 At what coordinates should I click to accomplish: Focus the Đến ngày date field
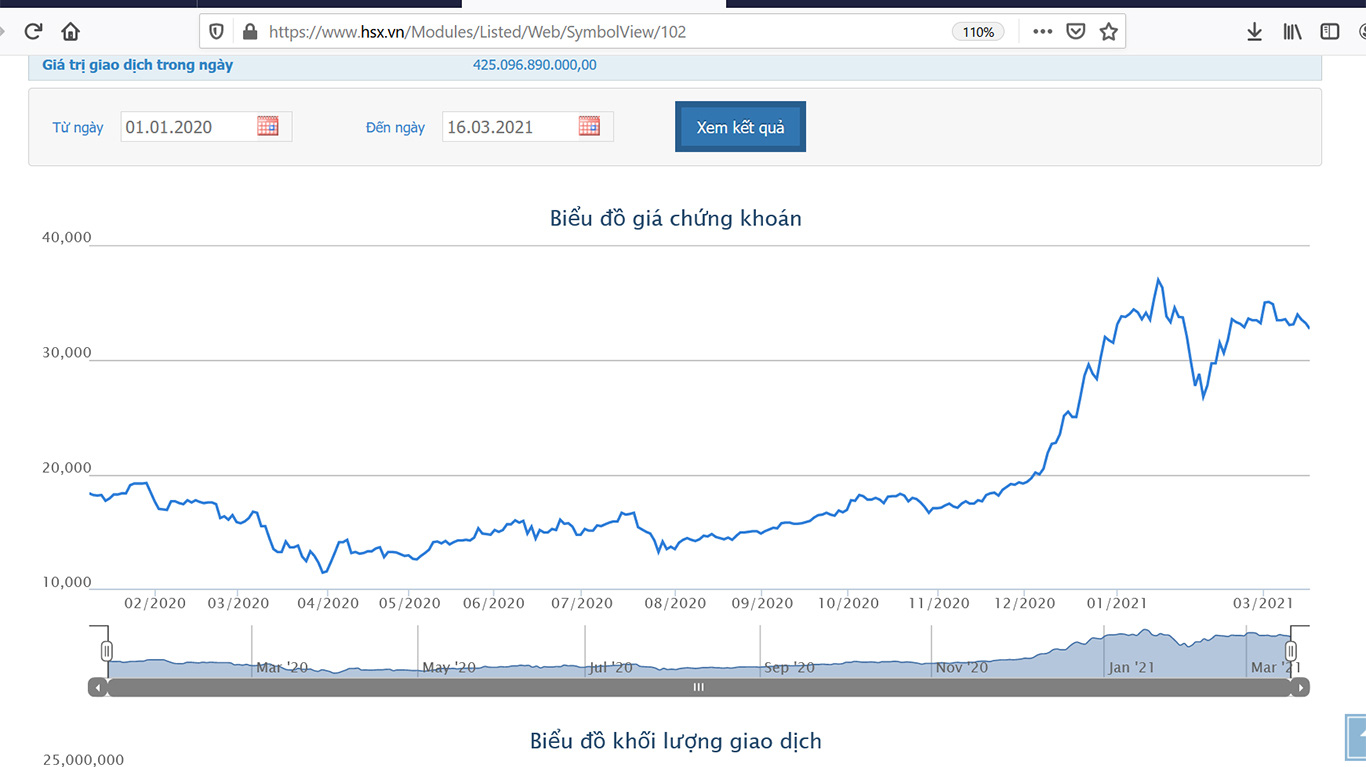[508, 127]
